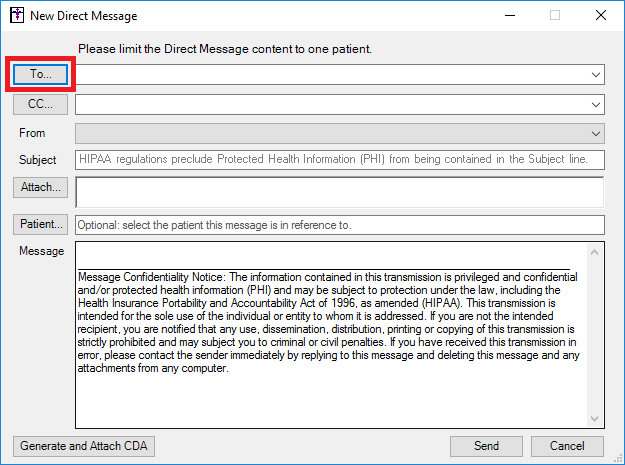Send the direct message

(486, 446)
